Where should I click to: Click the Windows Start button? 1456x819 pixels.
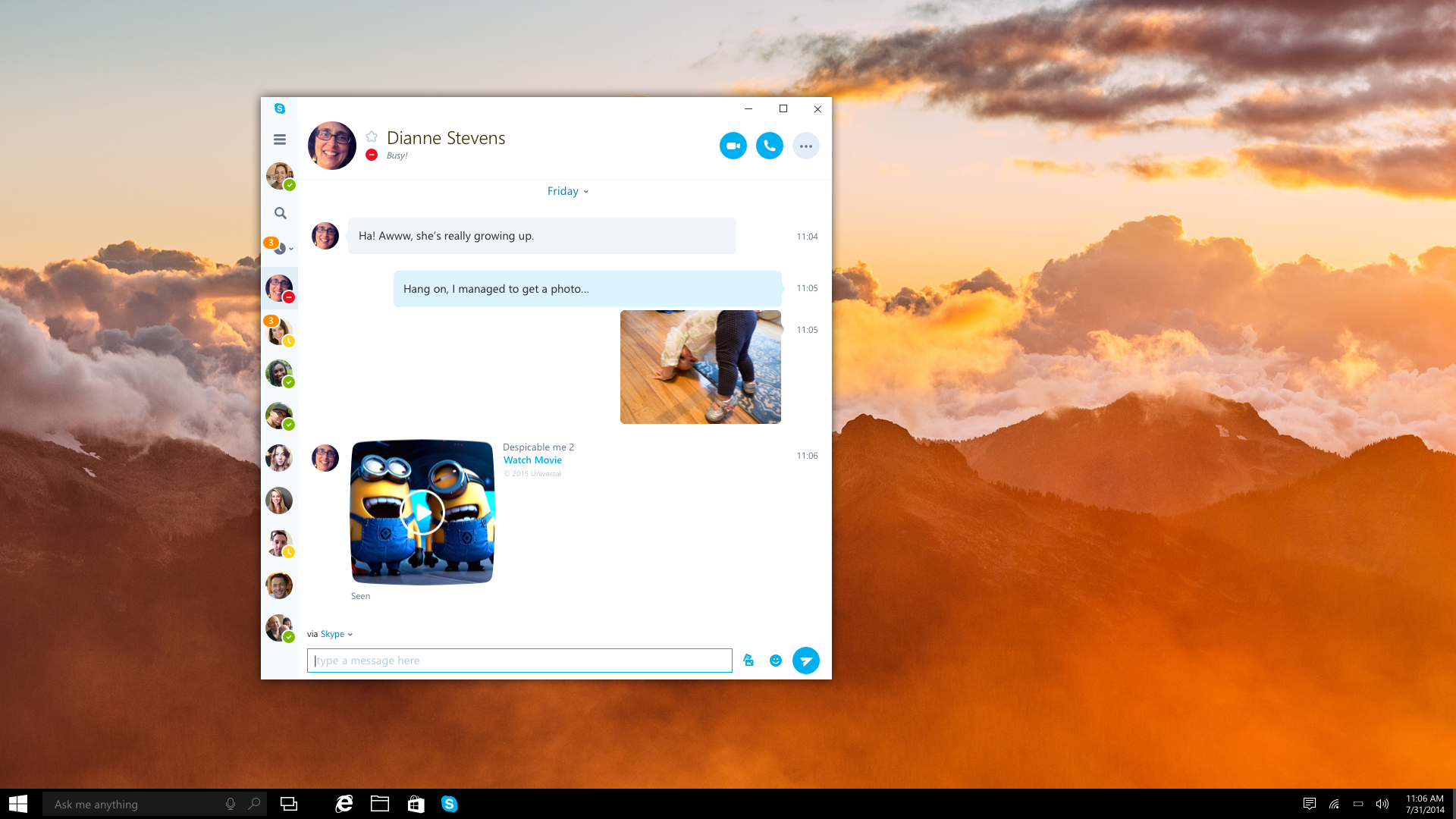pyautogui.click(x=17, y=804)
